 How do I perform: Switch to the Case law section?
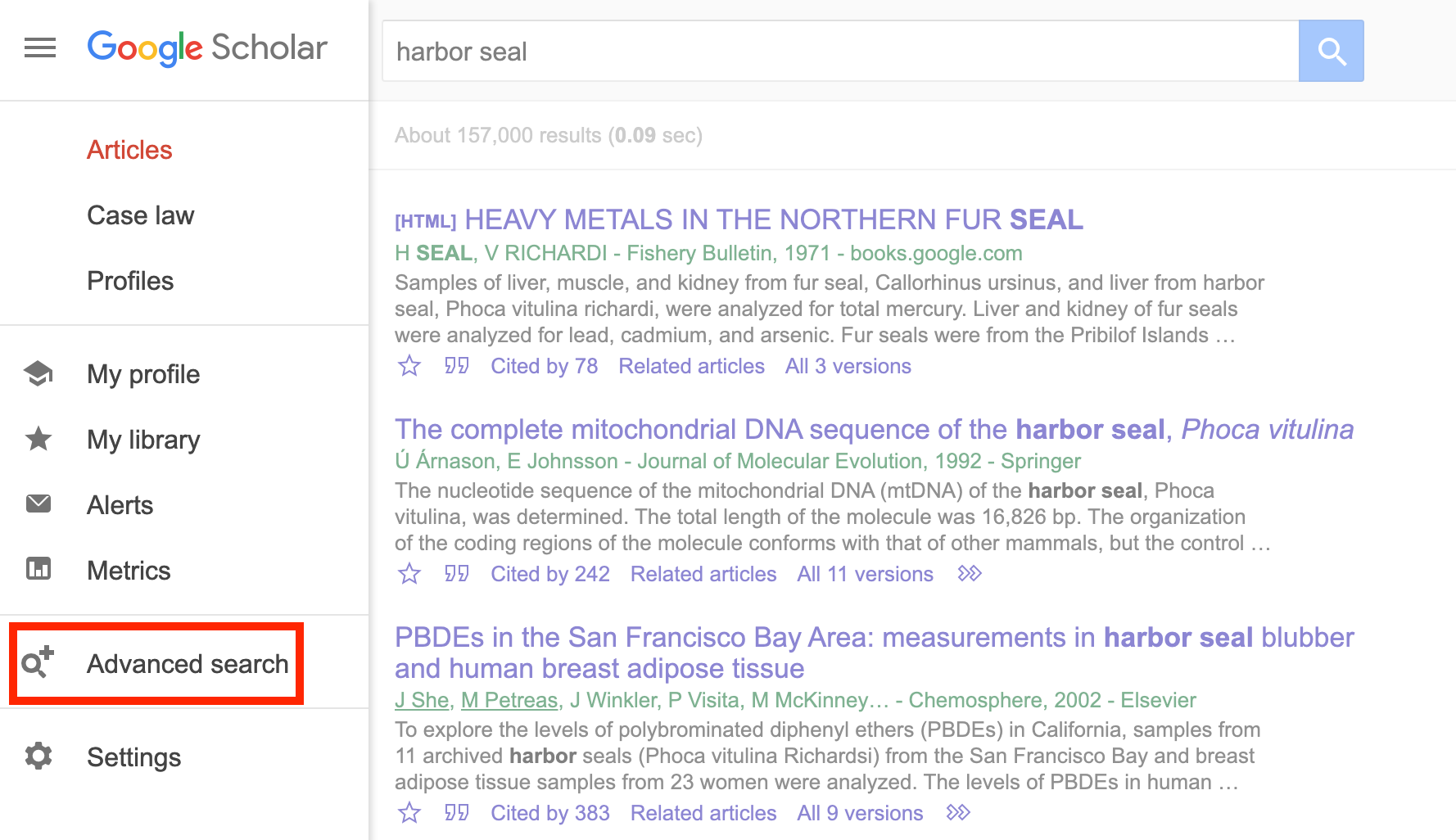pos(140,215)
